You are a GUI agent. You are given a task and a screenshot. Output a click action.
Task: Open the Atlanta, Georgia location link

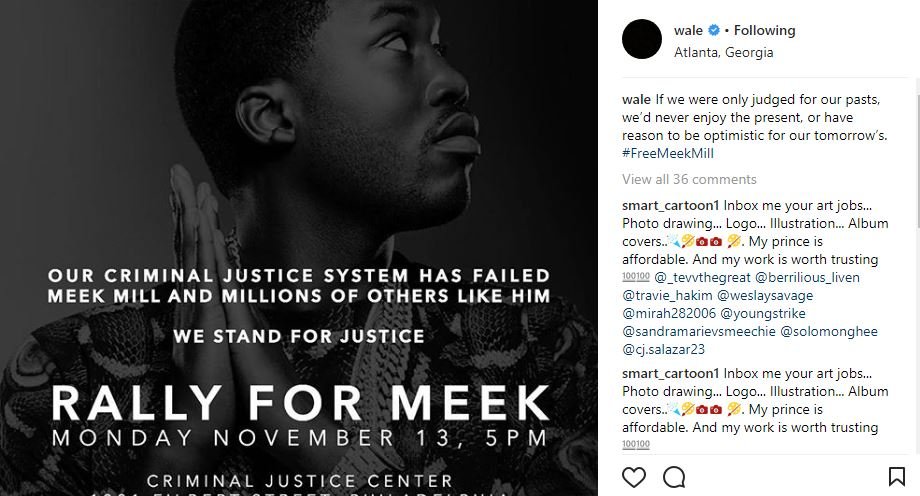click(723, 52)
